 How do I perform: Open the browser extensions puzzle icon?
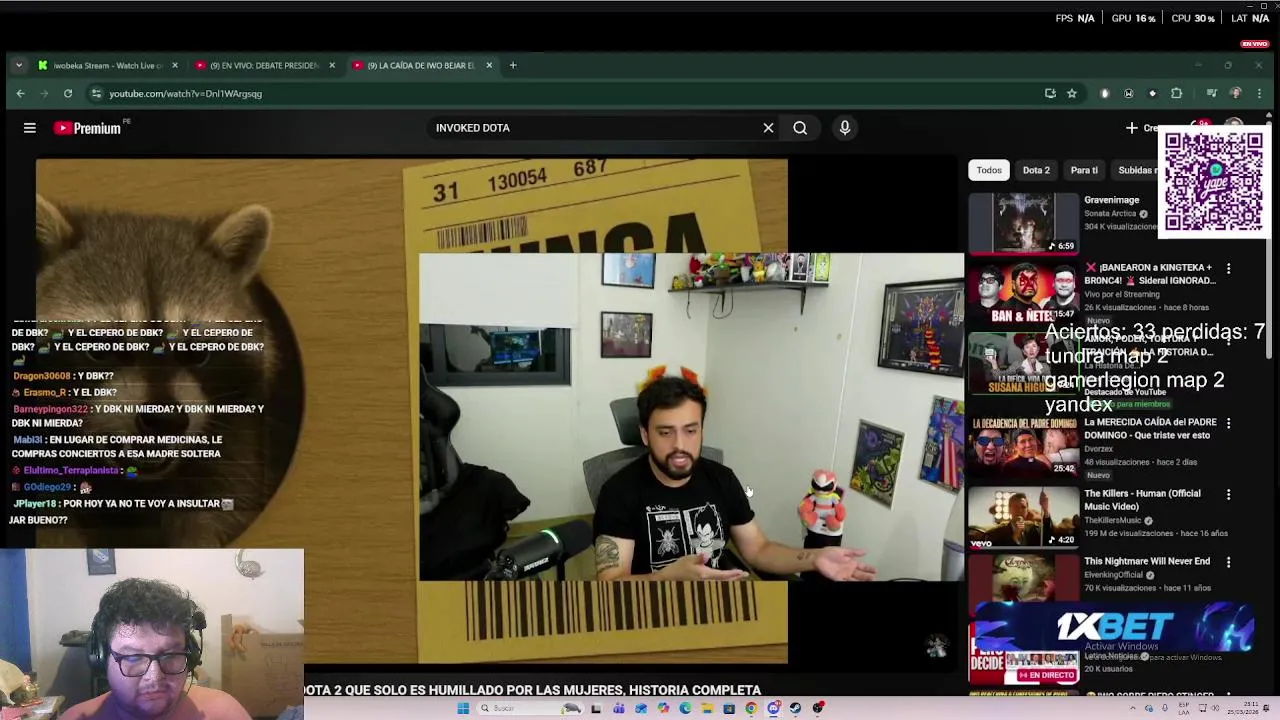click(1177, 93)
